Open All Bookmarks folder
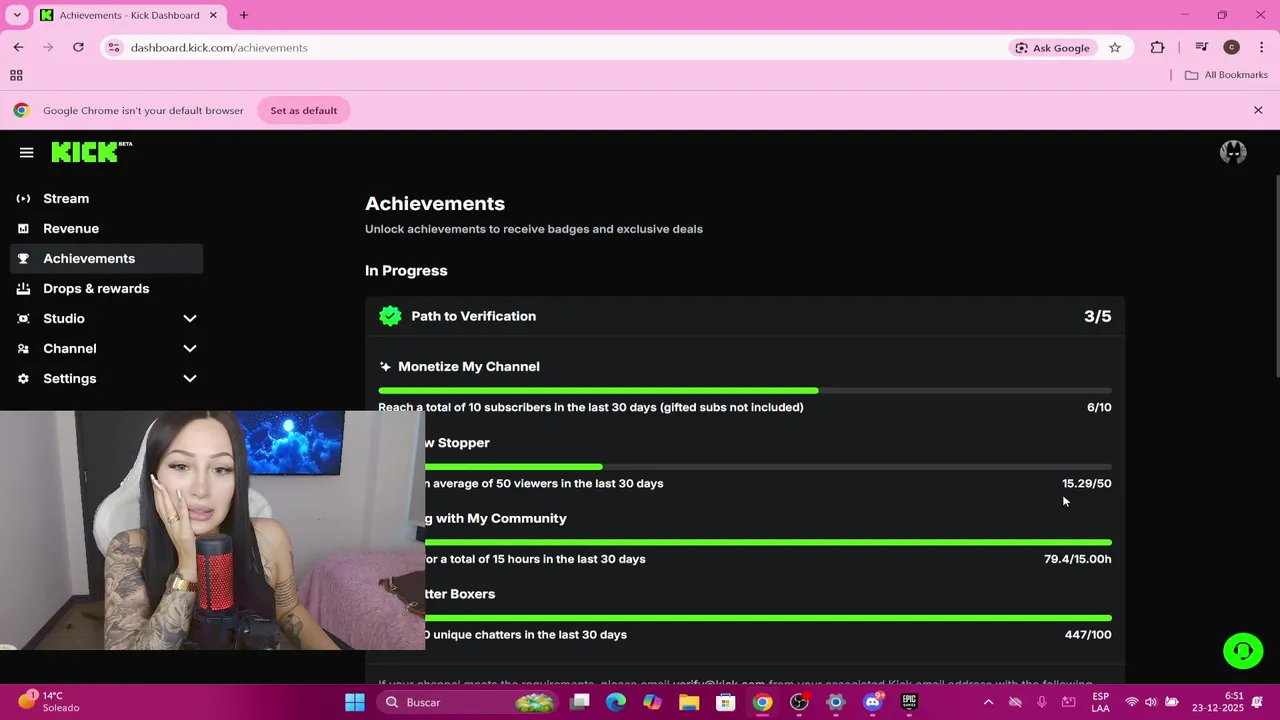The height and width of the screenshot is (720, 1280). click(1226, 75)
